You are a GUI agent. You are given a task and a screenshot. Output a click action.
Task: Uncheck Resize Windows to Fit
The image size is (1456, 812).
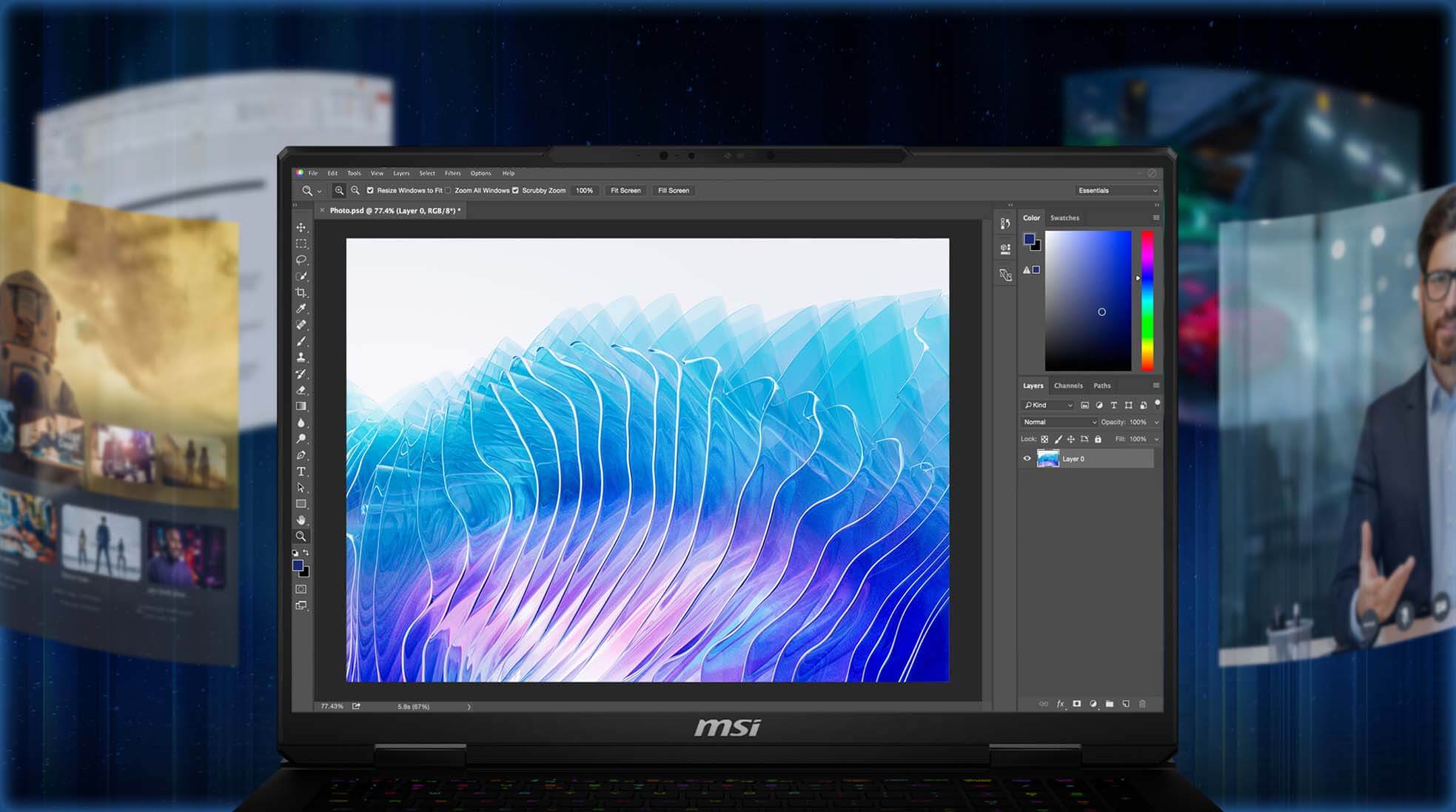tap(370, 190)
